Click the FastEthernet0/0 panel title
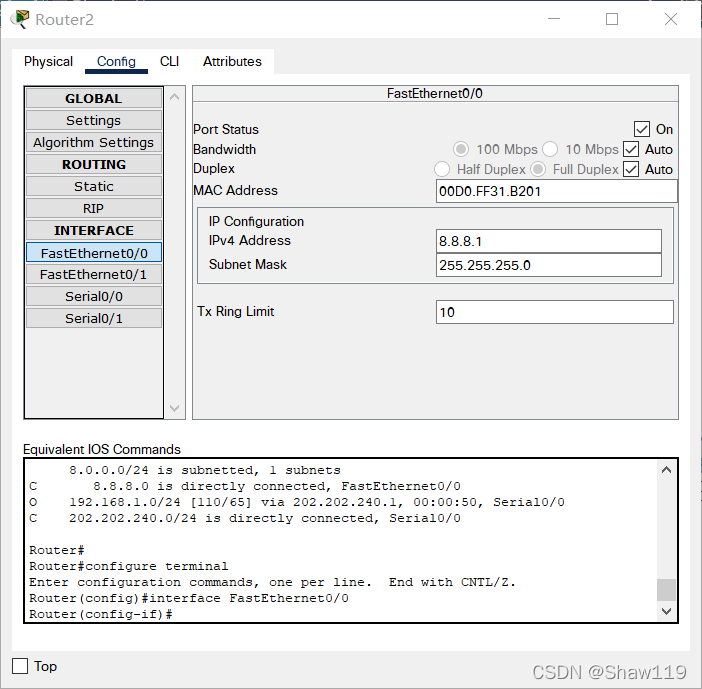 (435, 94)
